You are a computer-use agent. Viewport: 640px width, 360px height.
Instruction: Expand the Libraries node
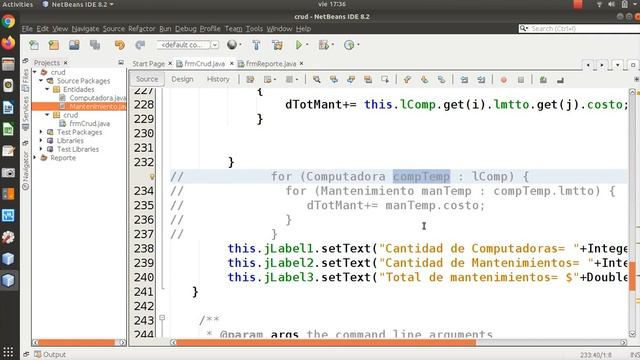[x=41, y=141]
